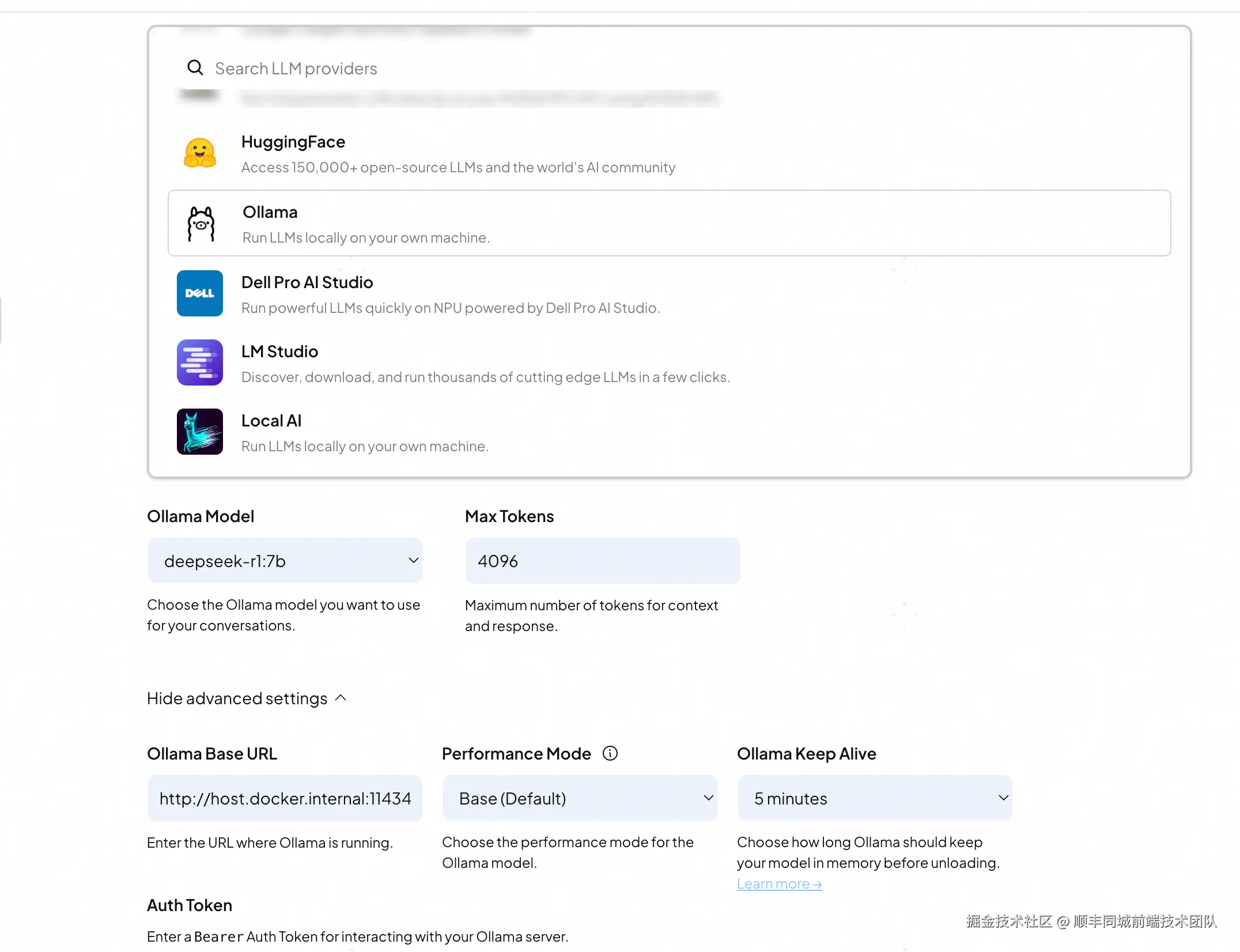Click the Ollama Base URL field

click(285, 798)
